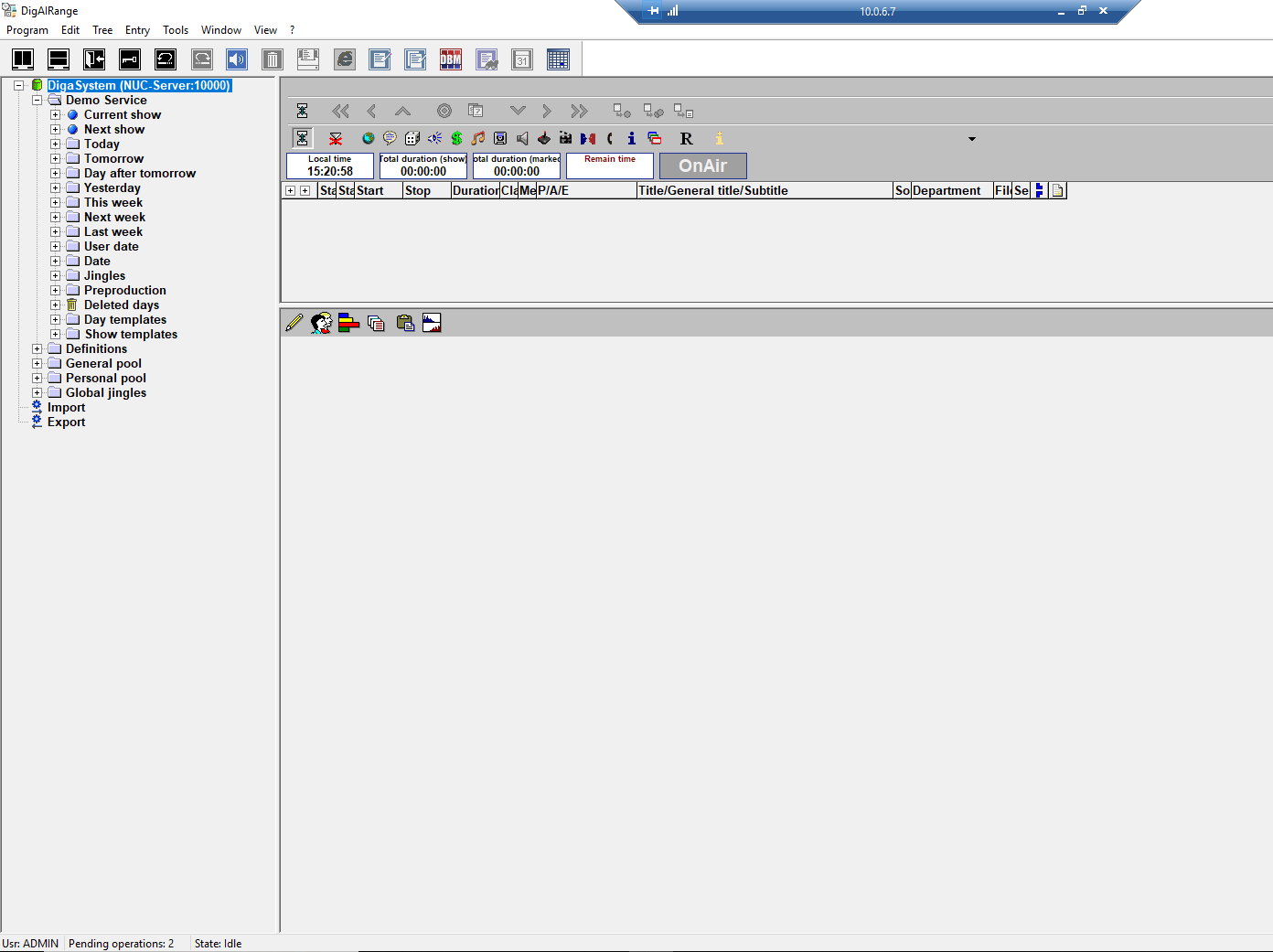Toggle the red crossed-out hourglass icon
1273x952 pixels.
336,138
